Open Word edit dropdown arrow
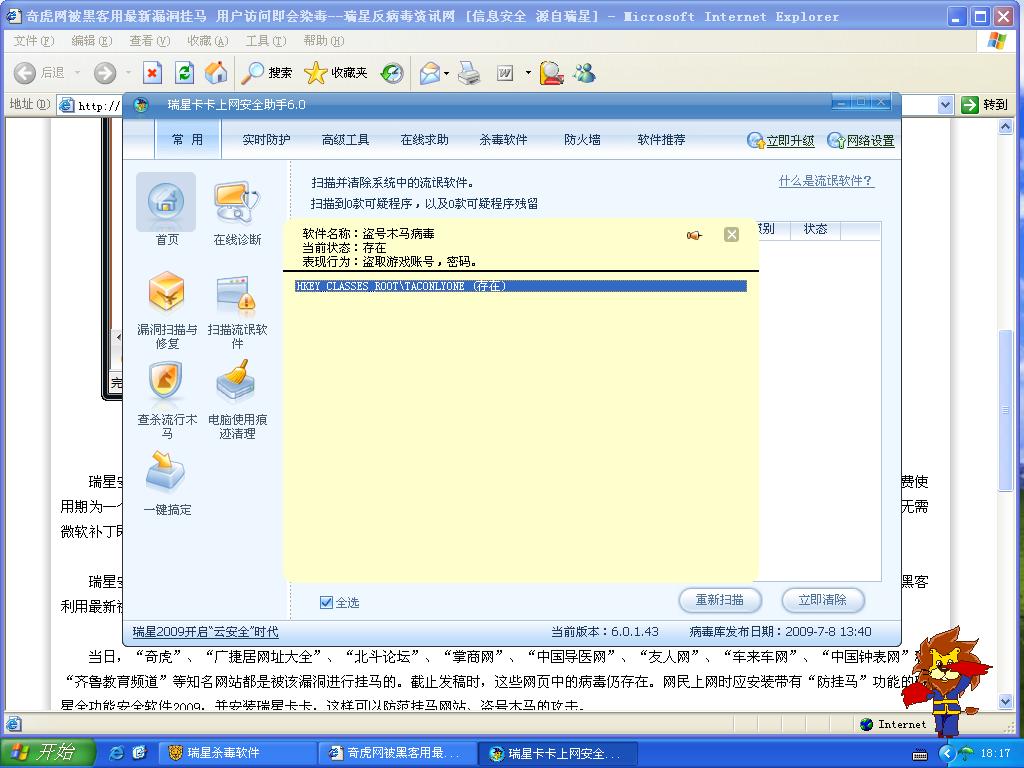This screenshot has height=768, width=1024. pos(528,72)
